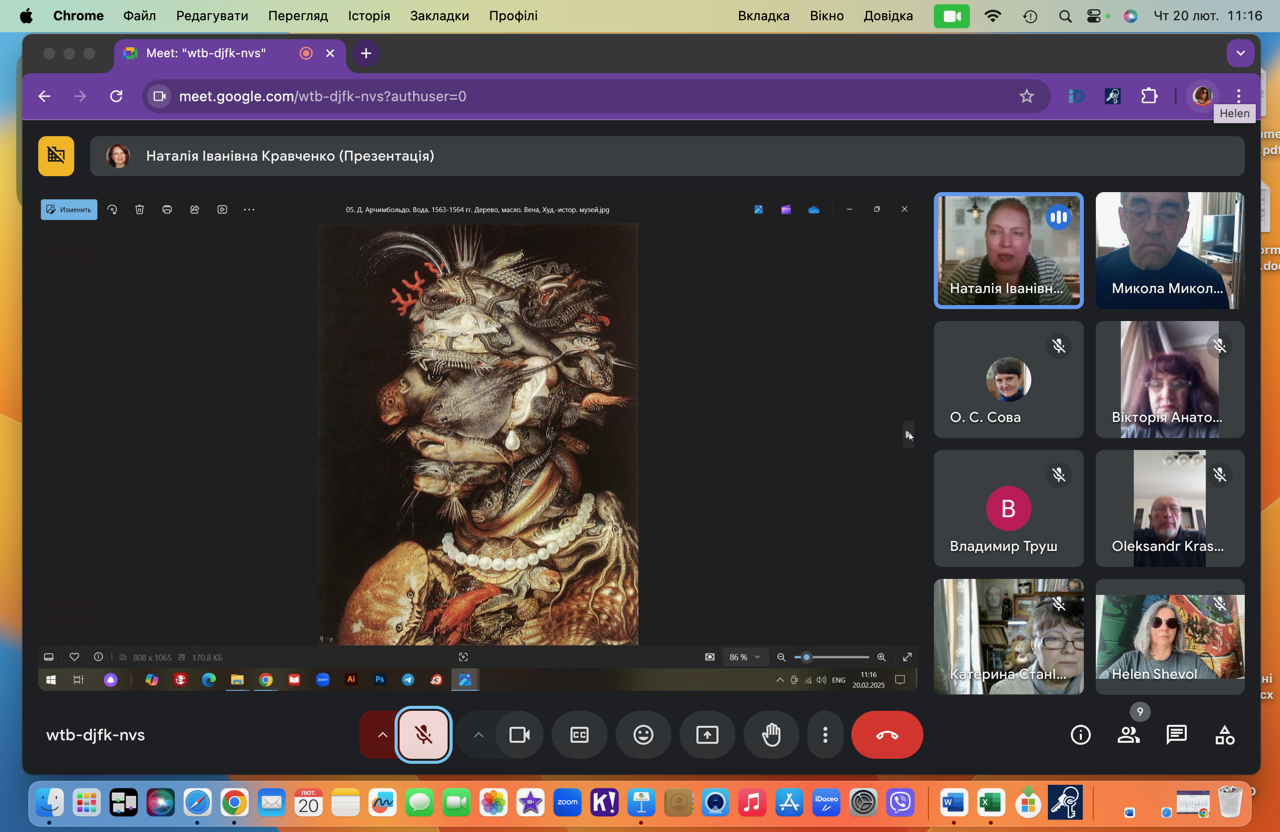Open the site info icon in address bar

point(160,96)
